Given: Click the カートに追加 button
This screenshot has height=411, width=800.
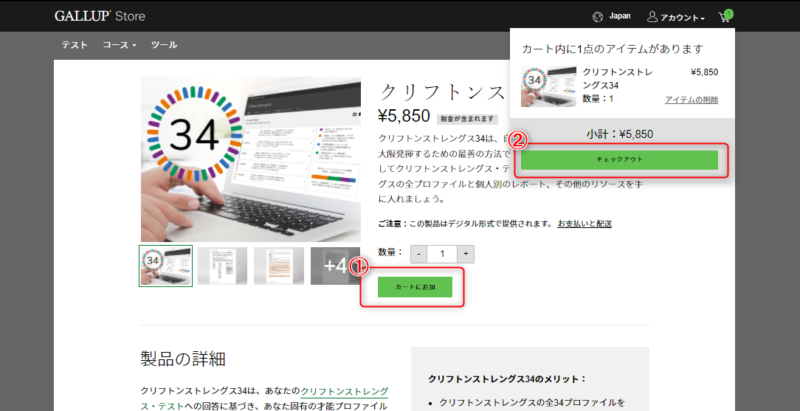Looking at the screenshot, I should click(x=415, y=287).
